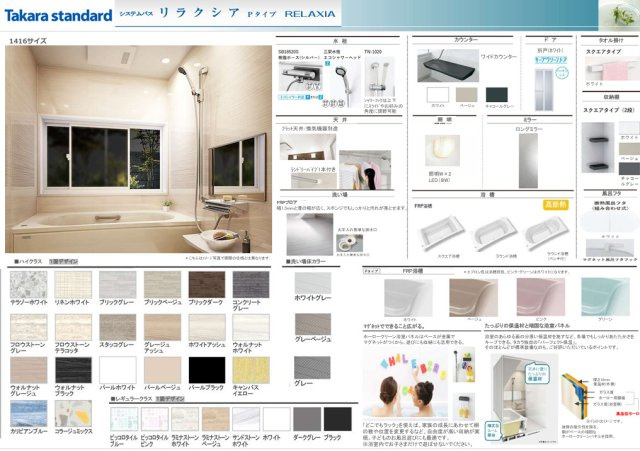This screenshot has width=640, height=451.
Task: Select the スクエア浴槽 bathtub image
Action: 441,233
